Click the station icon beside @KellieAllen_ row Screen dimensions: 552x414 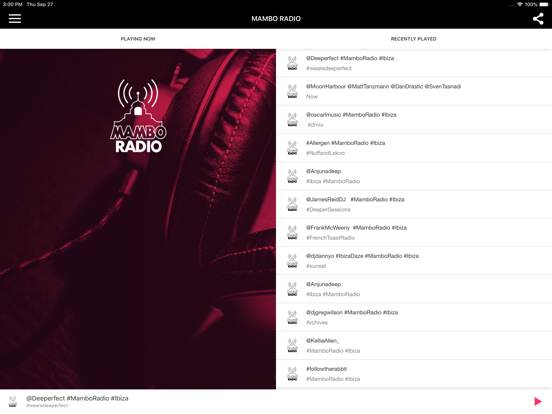click(292, 345)
